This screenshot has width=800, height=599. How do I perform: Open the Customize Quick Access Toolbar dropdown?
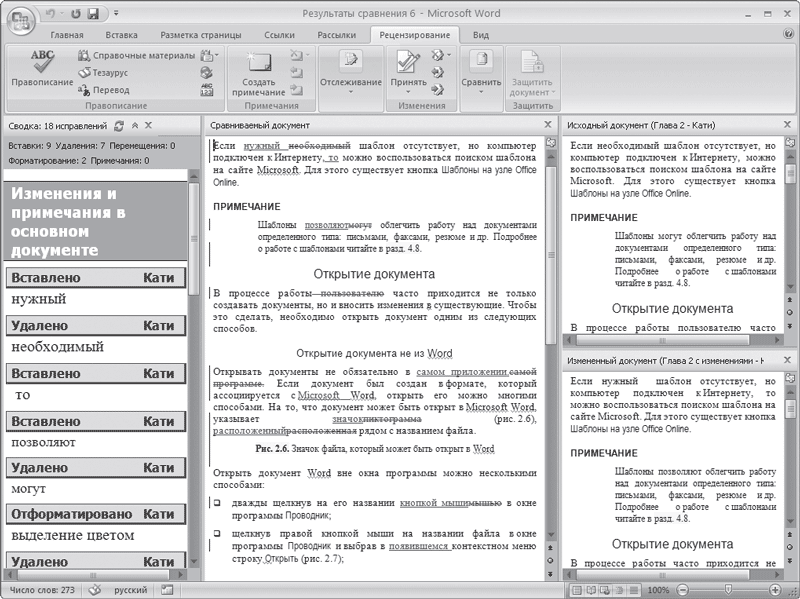coord(116,14)
